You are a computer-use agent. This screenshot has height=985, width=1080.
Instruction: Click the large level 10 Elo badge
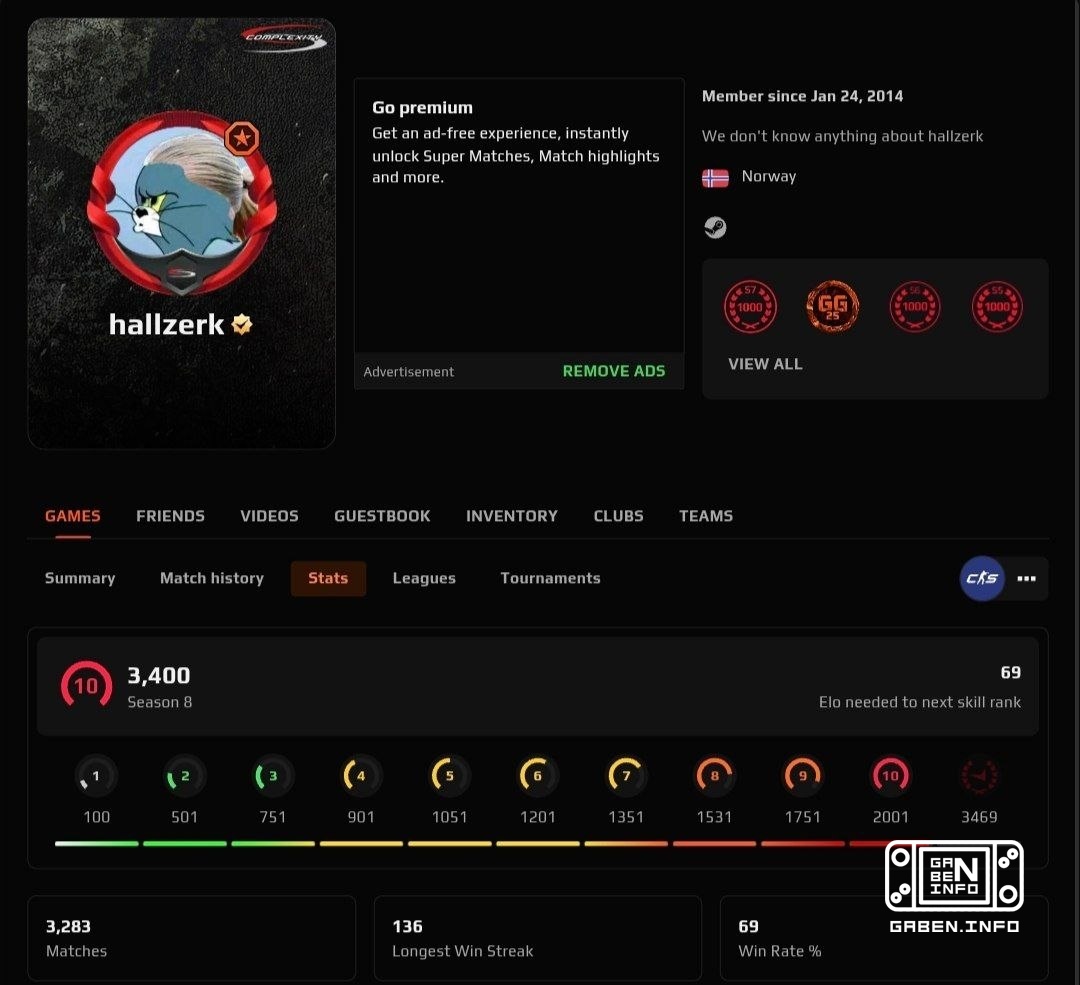[86, 685]
